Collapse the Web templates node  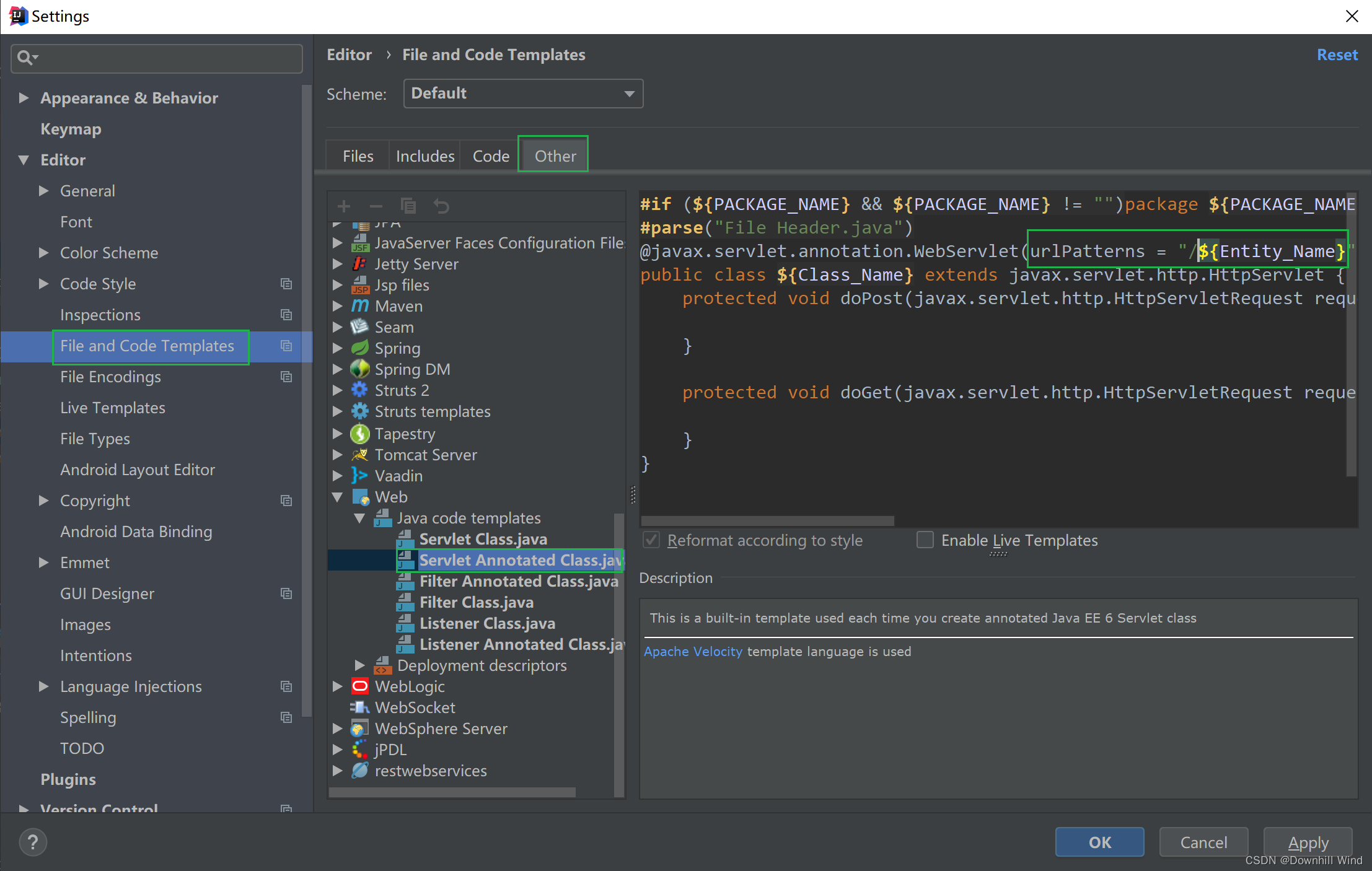click(338, 497)
